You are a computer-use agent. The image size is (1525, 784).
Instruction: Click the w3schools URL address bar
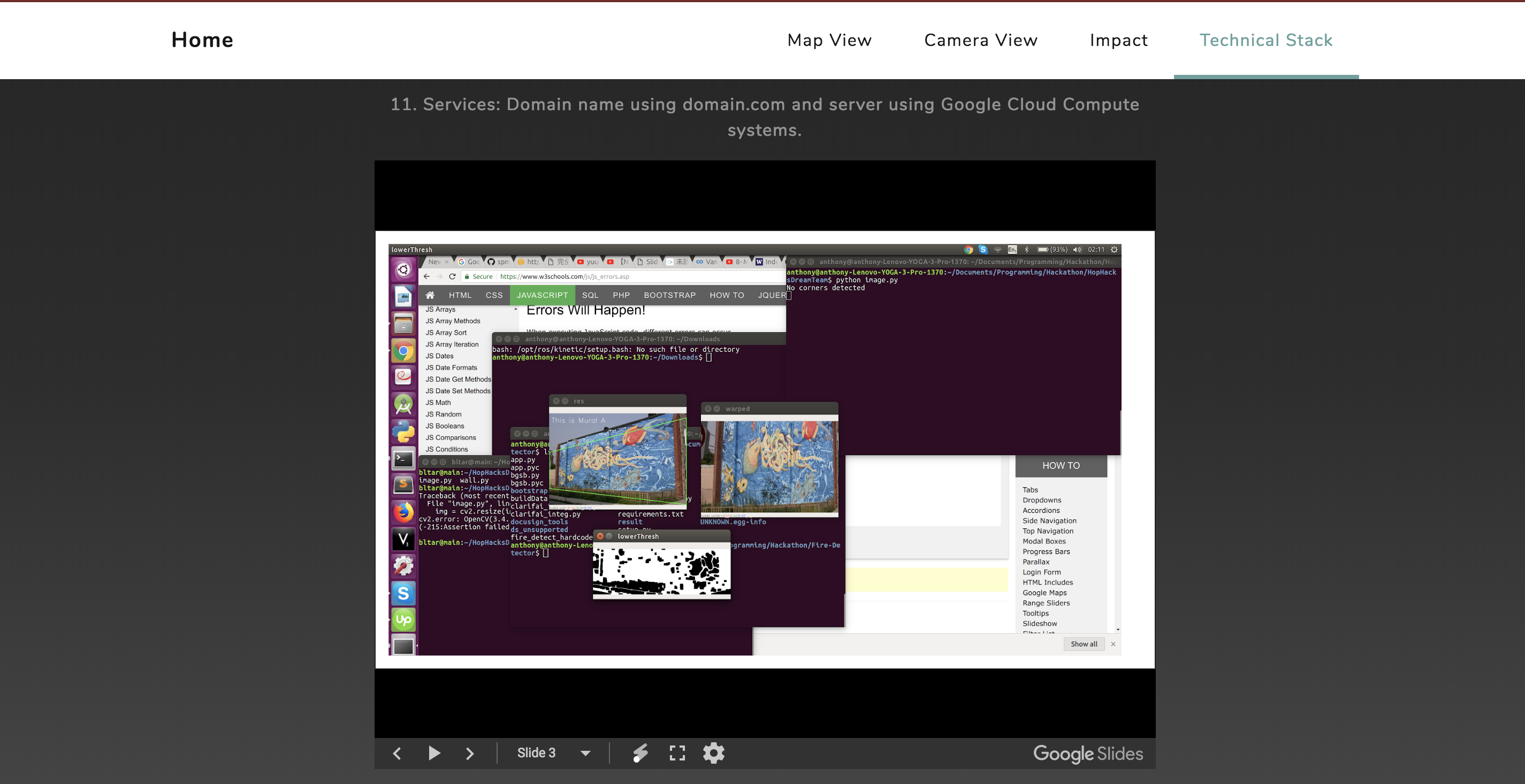point(622,276)
